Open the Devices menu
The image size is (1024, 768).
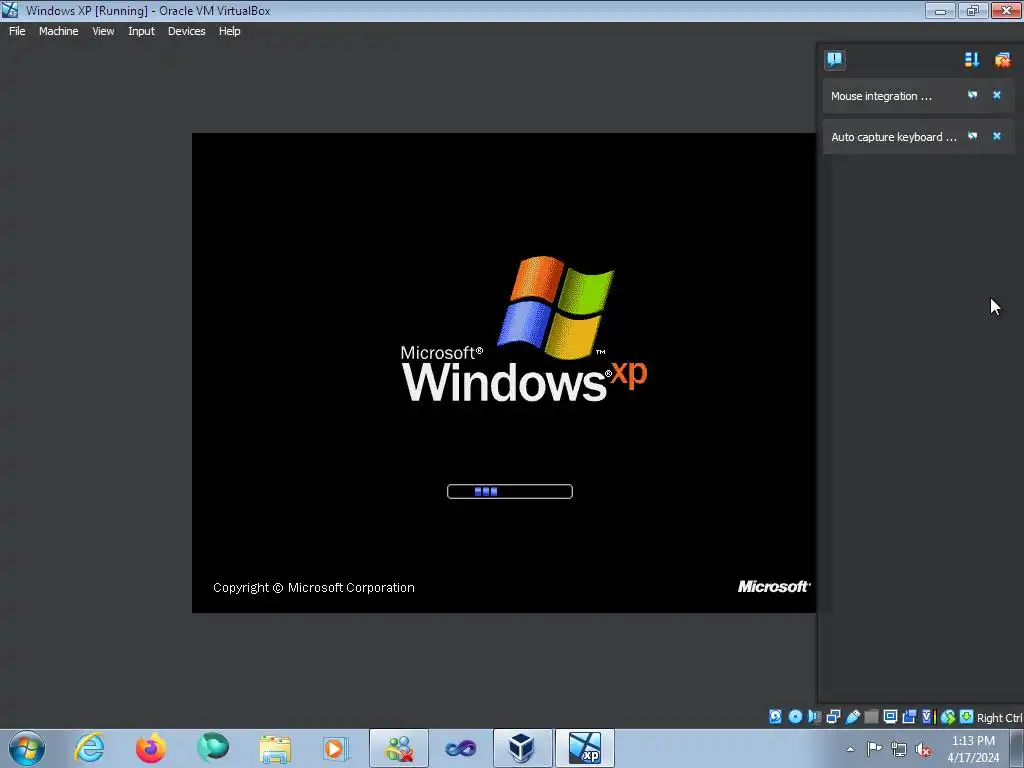186,31
